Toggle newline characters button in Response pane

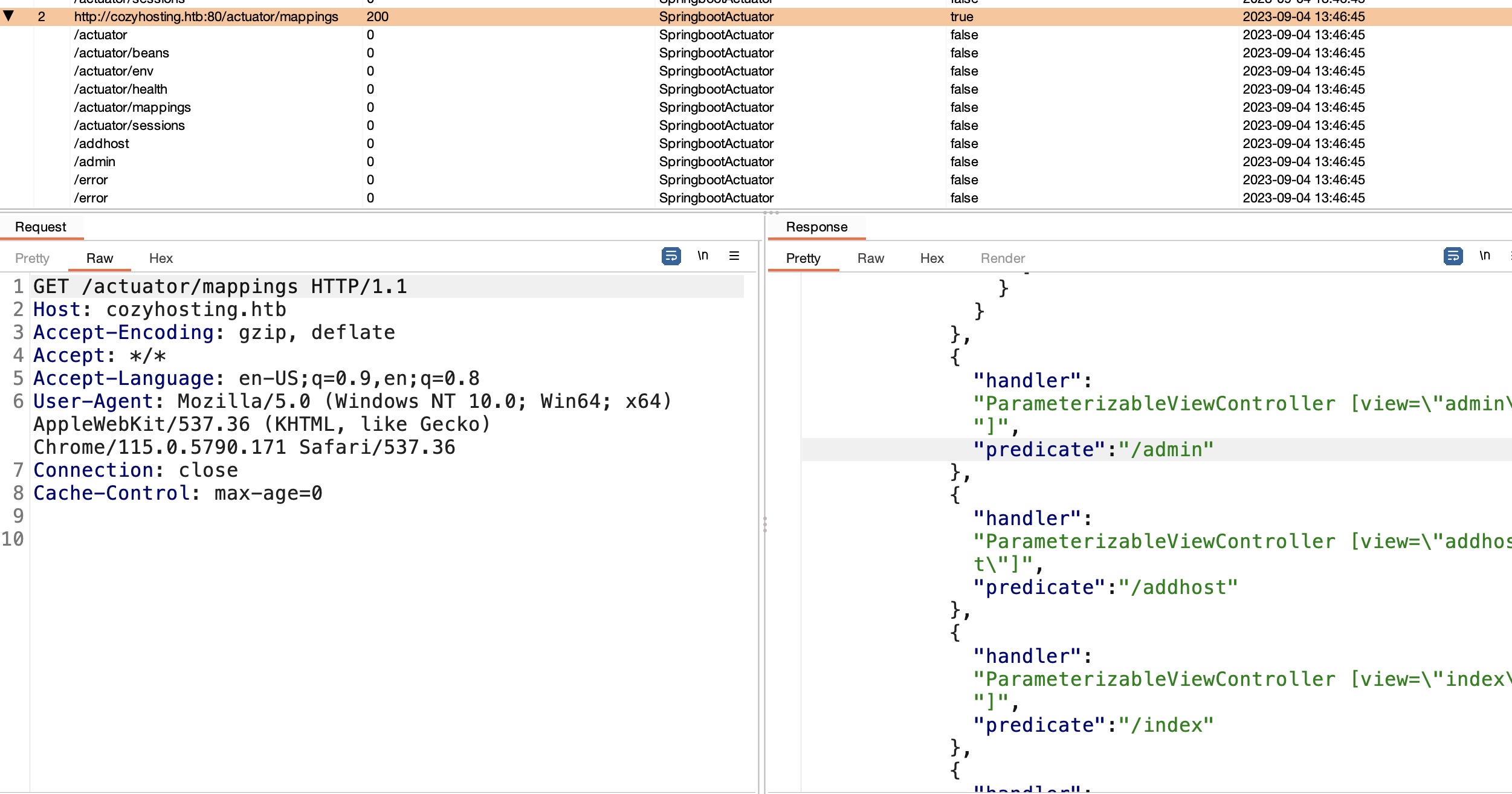[x=1484, y=256]
